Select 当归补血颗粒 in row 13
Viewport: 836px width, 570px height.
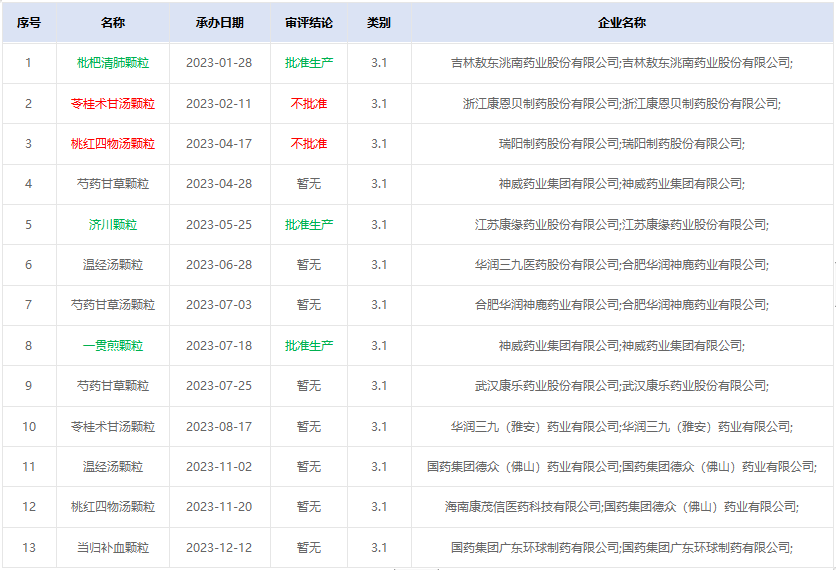point(113,548)
